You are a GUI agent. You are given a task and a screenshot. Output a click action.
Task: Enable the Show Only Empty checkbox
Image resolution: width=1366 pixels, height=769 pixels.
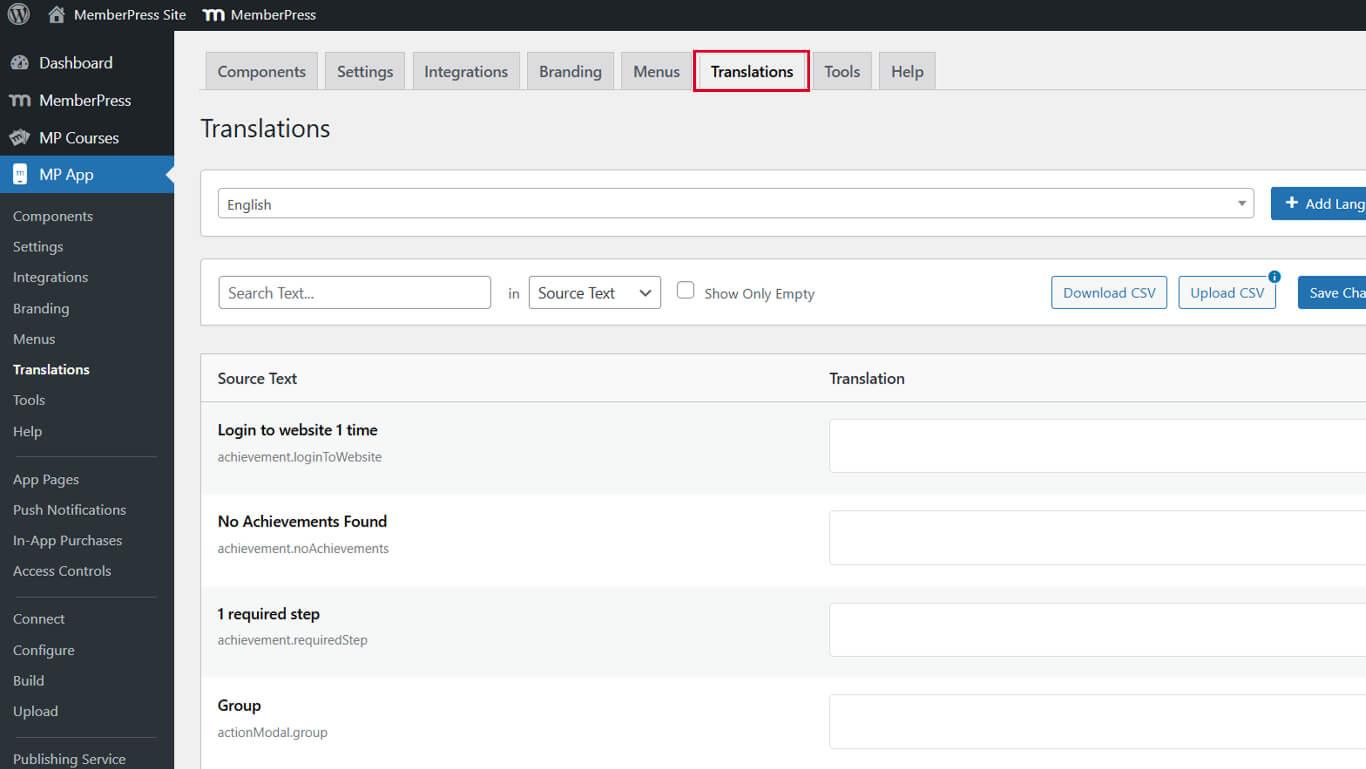686,289
